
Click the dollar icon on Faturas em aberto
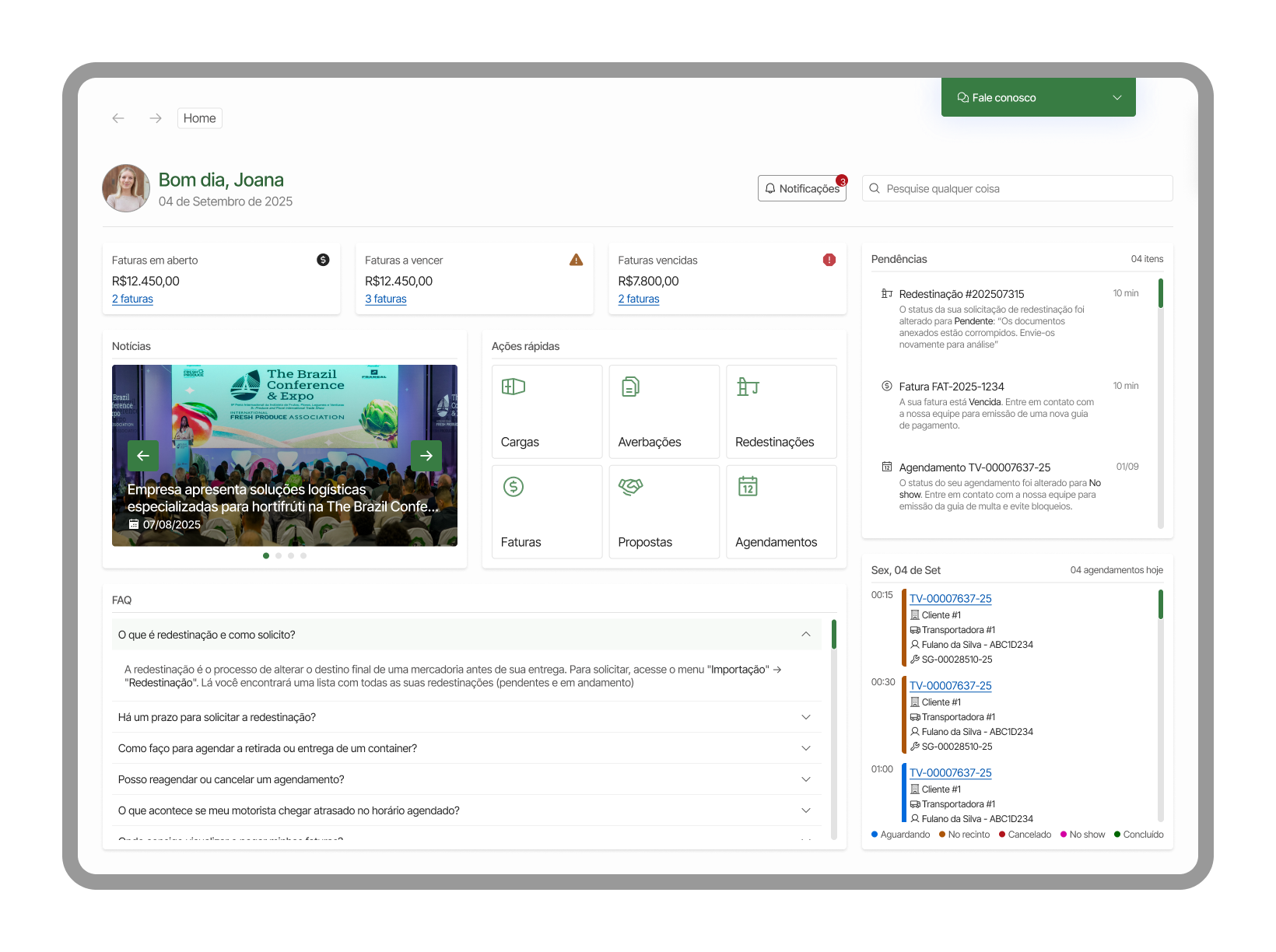[323, 260]
